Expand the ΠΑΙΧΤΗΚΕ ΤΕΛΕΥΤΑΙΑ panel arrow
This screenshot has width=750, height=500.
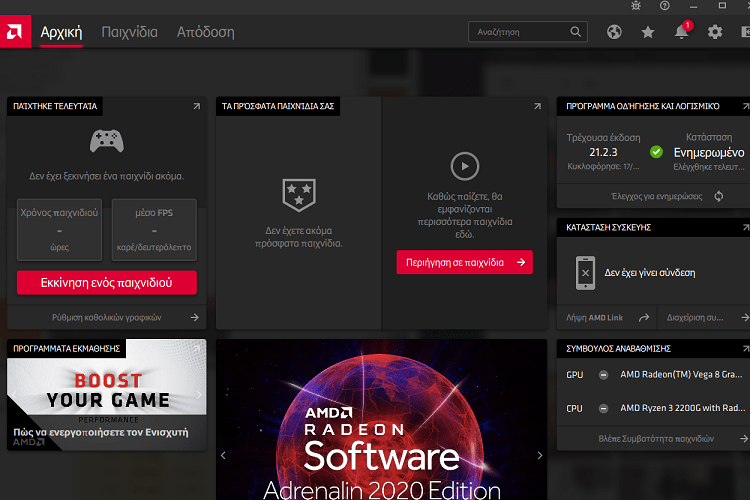[x=197, y=106]
